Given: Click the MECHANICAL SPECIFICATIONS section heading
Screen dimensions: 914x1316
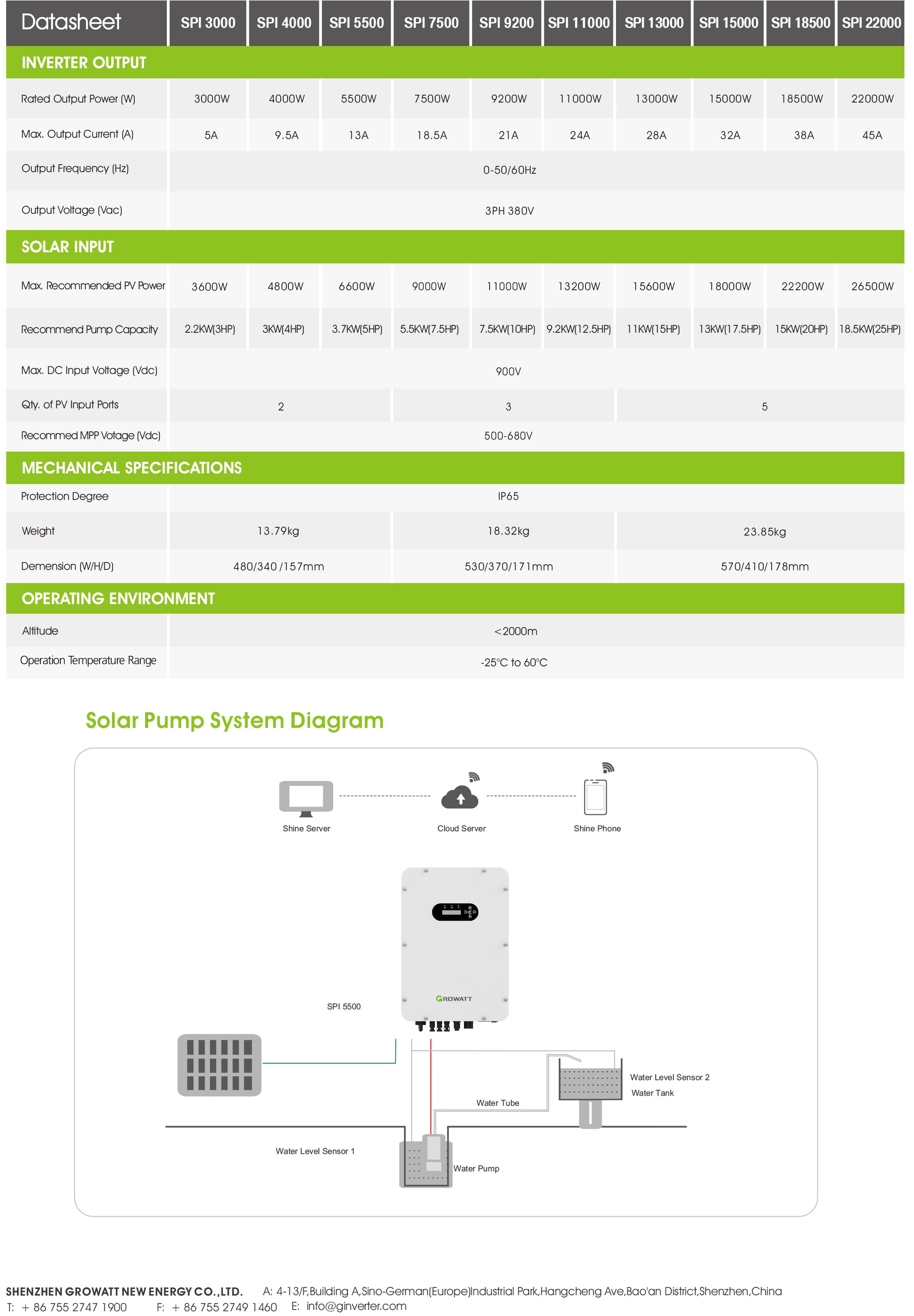Looking at the screenshot, I should [132, 468].
